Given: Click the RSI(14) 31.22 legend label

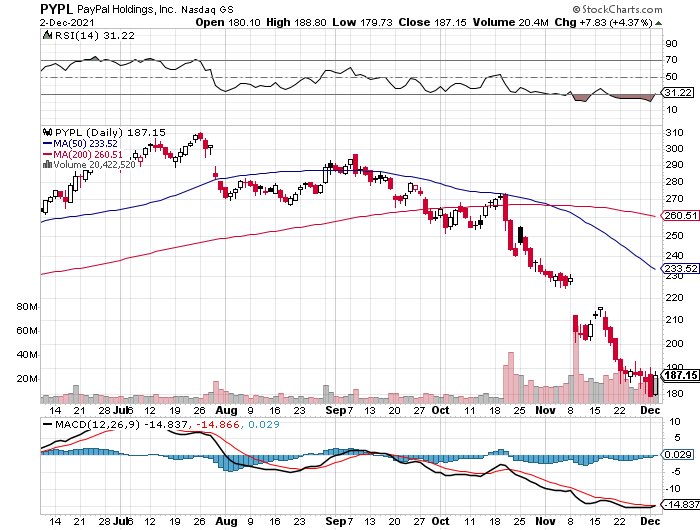Looking at the screenshot, I should (94, 35).
